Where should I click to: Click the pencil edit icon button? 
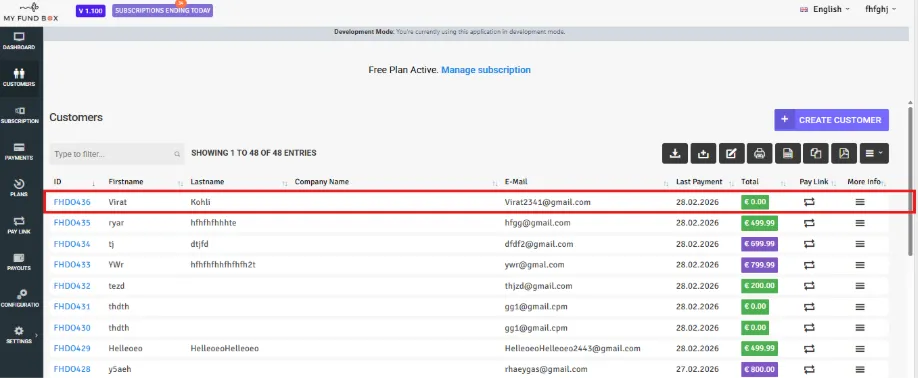731,153
